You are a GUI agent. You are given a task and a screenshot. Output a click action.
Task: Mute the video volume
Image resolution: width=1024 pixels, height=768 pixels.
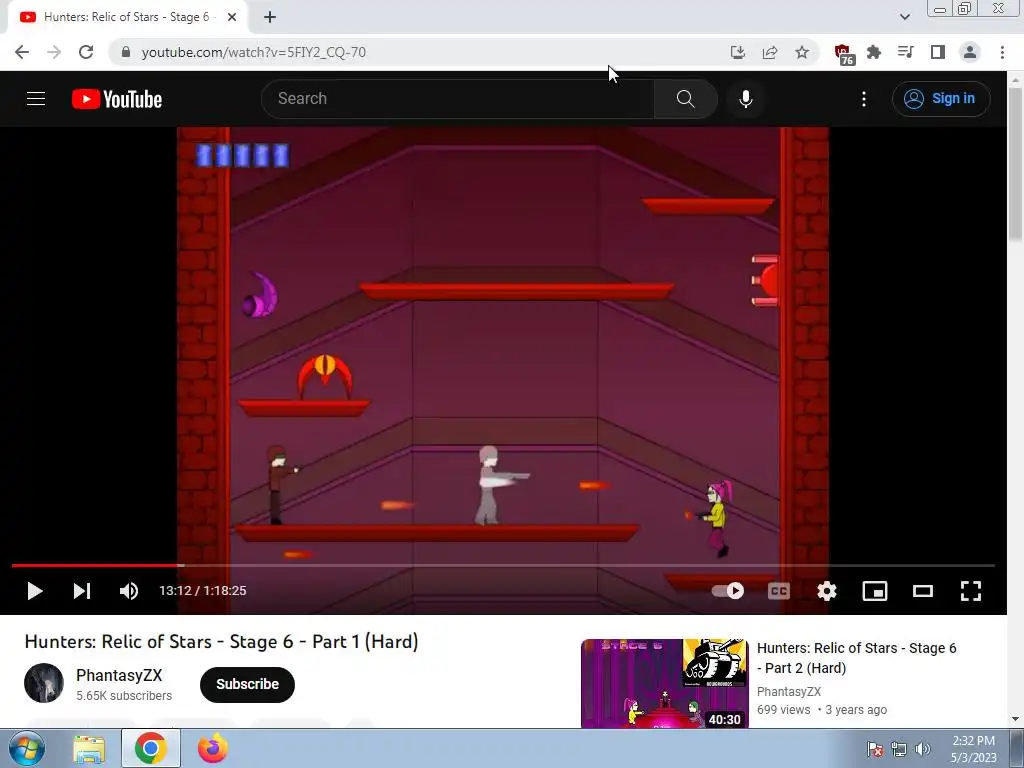click(129, 591)
